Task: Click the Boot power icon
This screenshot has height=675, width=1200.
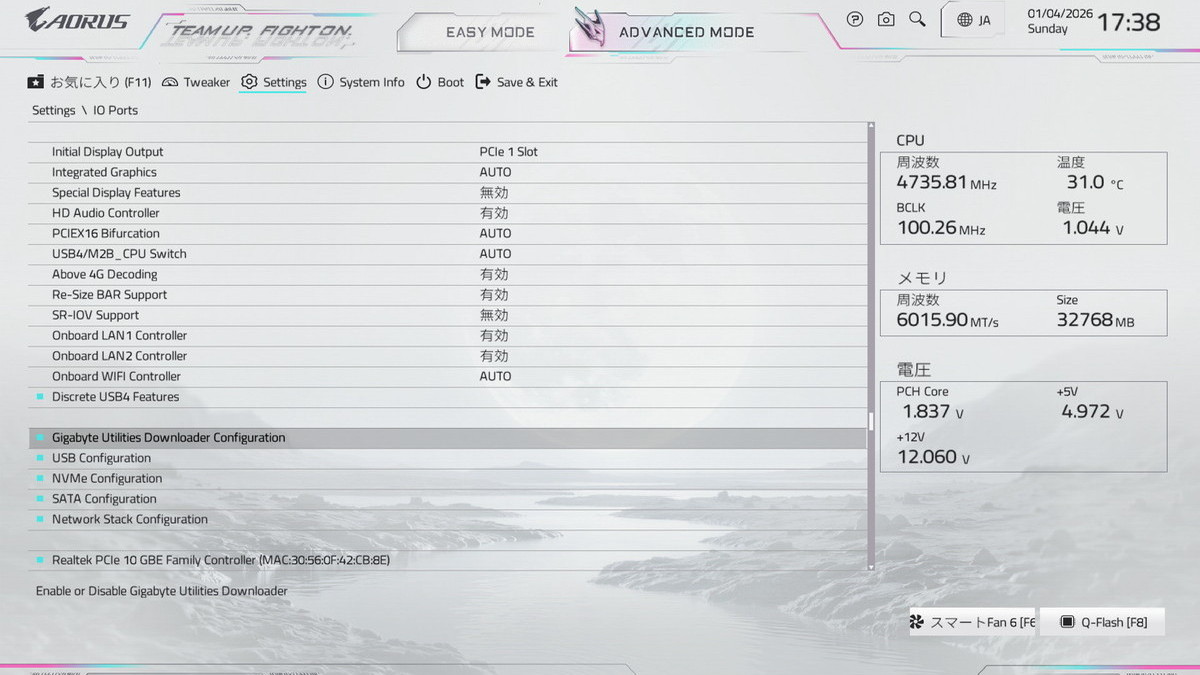Action: 424,82
